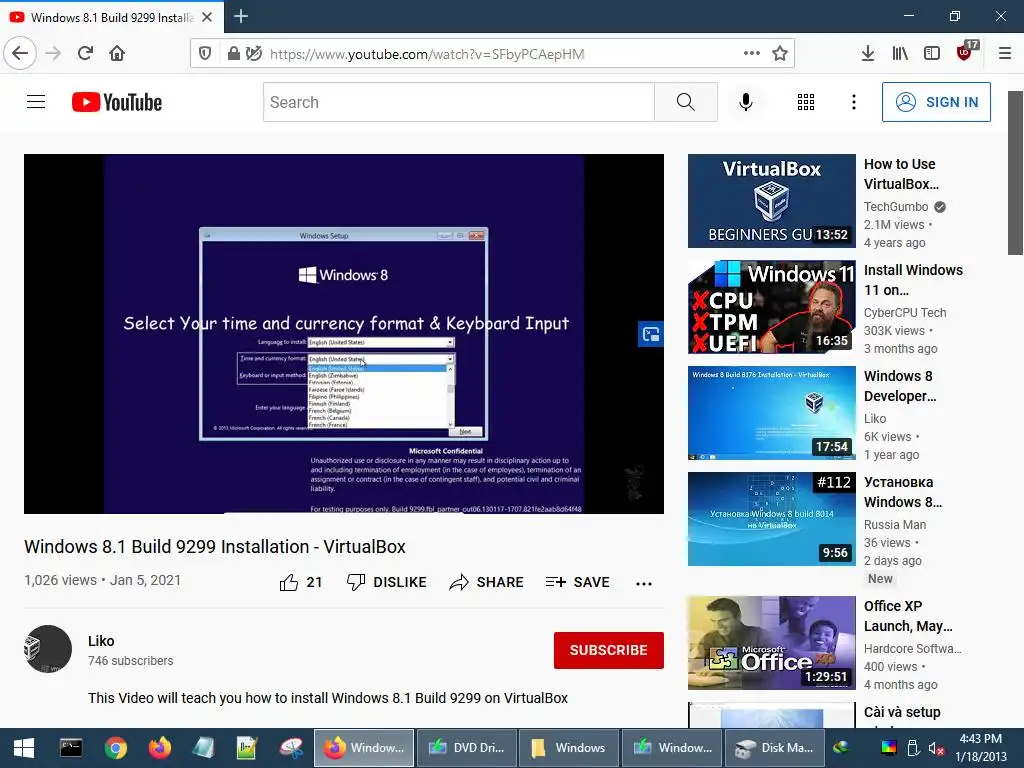Open the TechGumbo channel name
The height and width of the screenshot is (768, 1024).
click(x=896, y=206)
